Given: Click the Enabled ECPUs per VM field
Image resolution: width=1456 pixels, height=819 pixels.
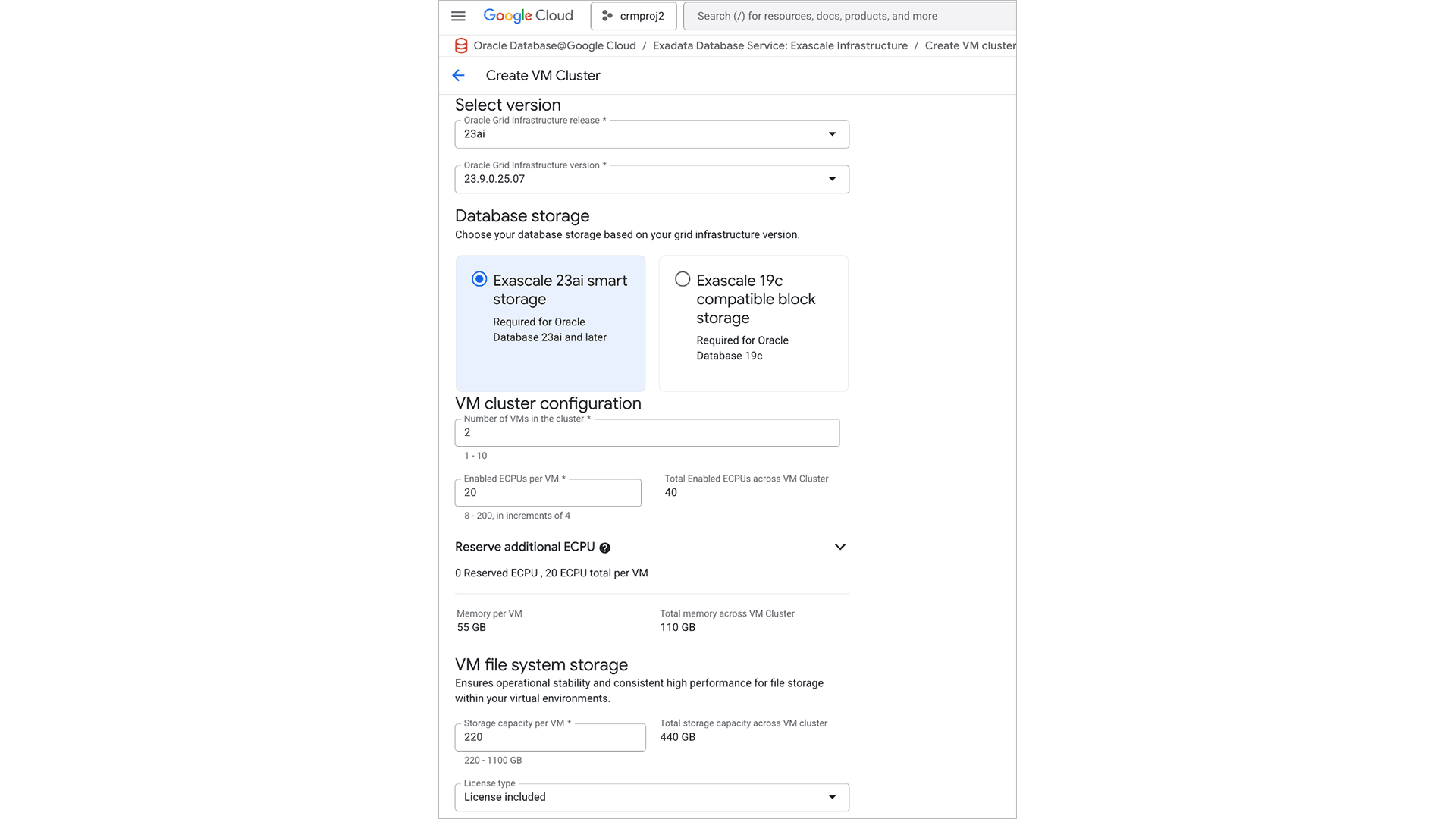Looking at the screenshot, I should click(548, 492).
